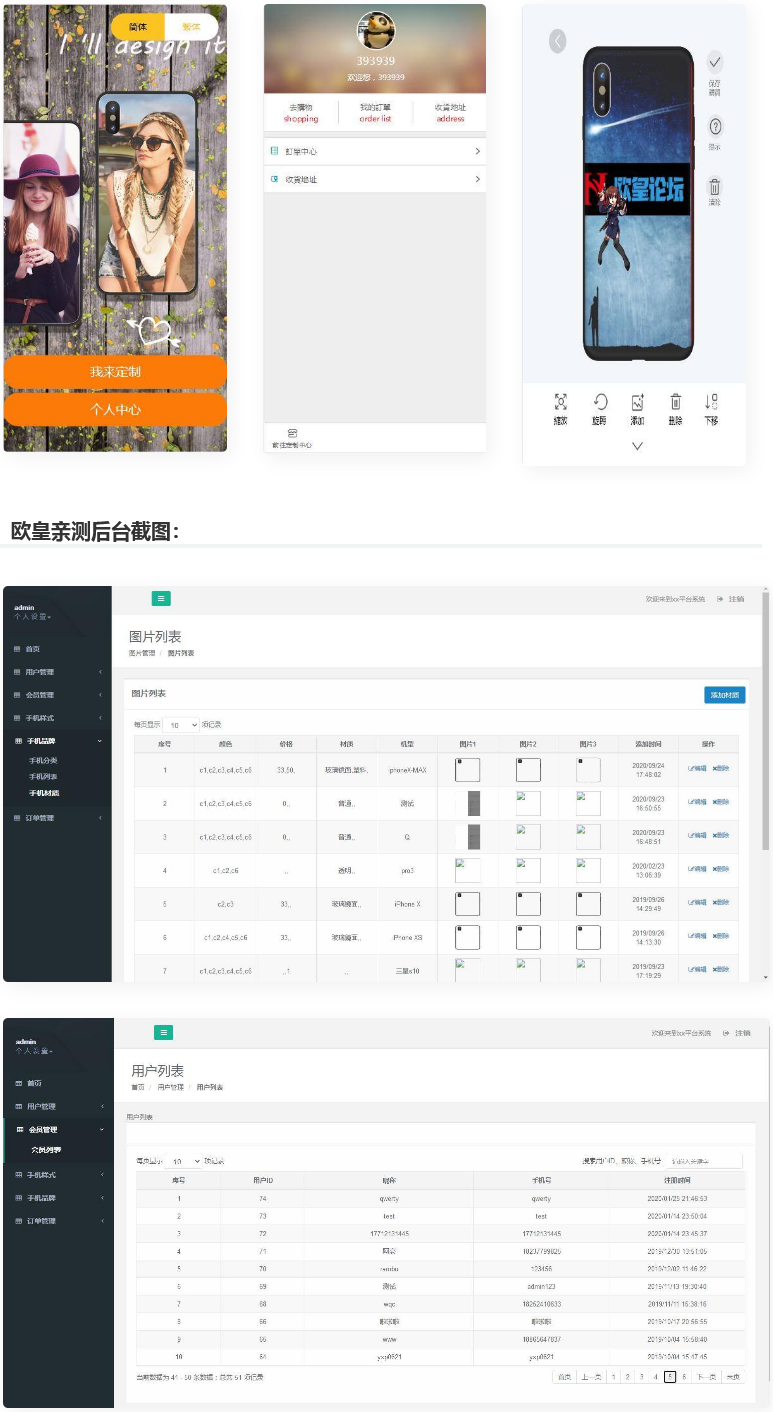Click the rotate icon below phone preview

(x=599, y=402)
